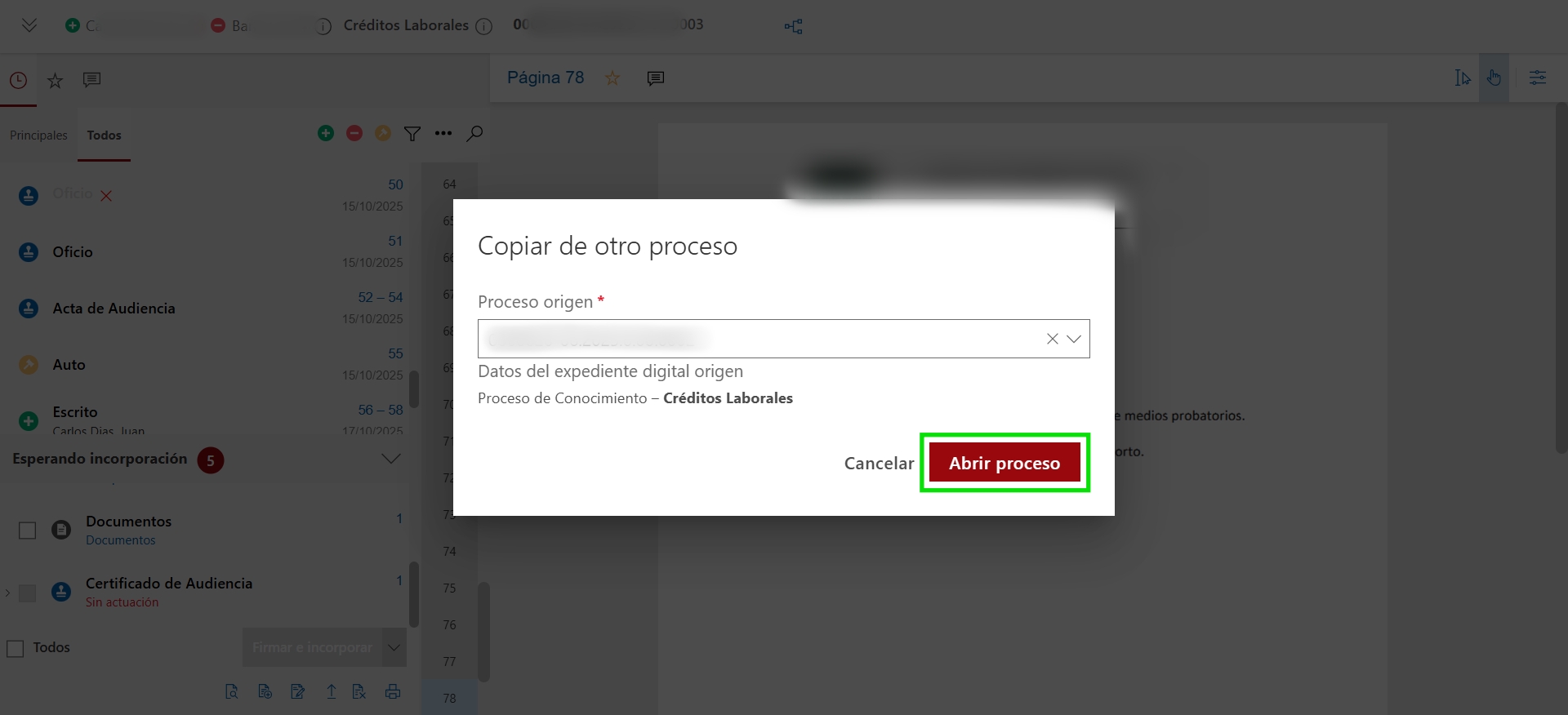Collapse the Esperando incorporación section
This screenshot has width=1568, height=715.
[x=391, y=459]
